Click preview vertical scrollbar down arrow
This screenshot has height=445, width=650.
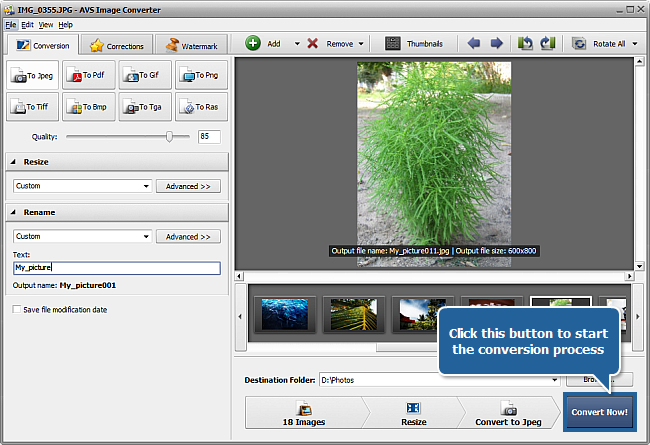click(639, 266)
